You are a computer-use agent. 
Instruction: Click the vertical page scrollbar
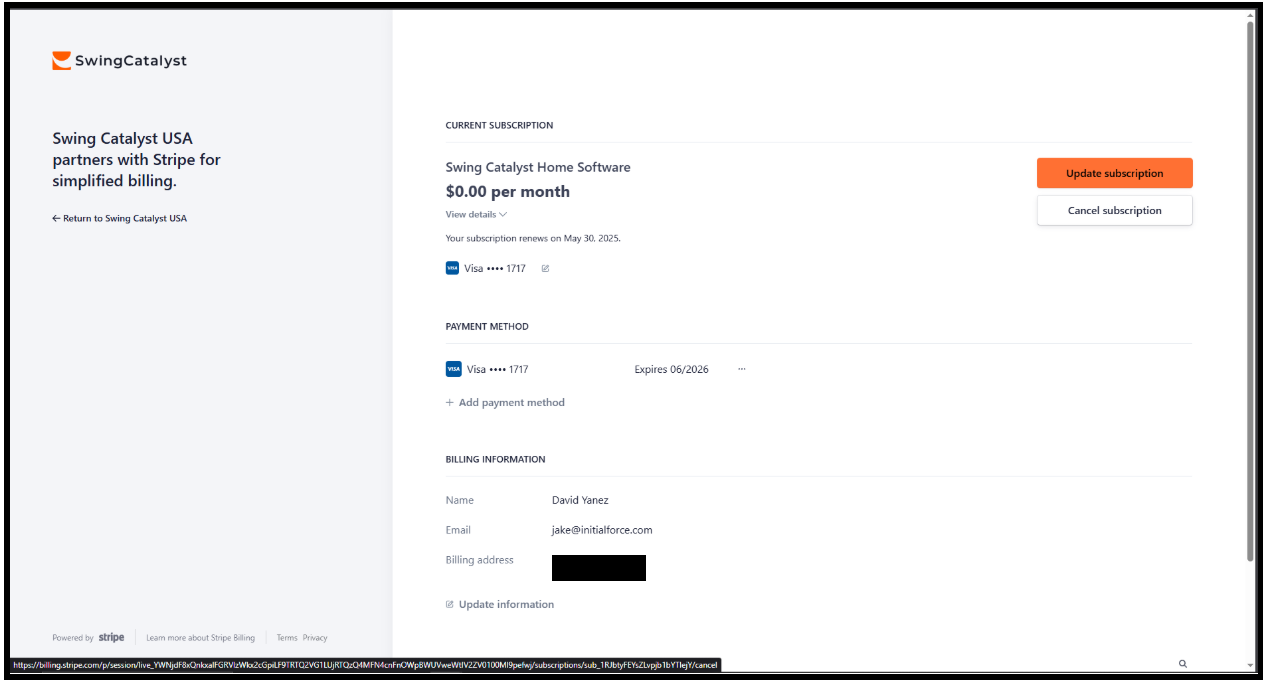click(1250, 290)
